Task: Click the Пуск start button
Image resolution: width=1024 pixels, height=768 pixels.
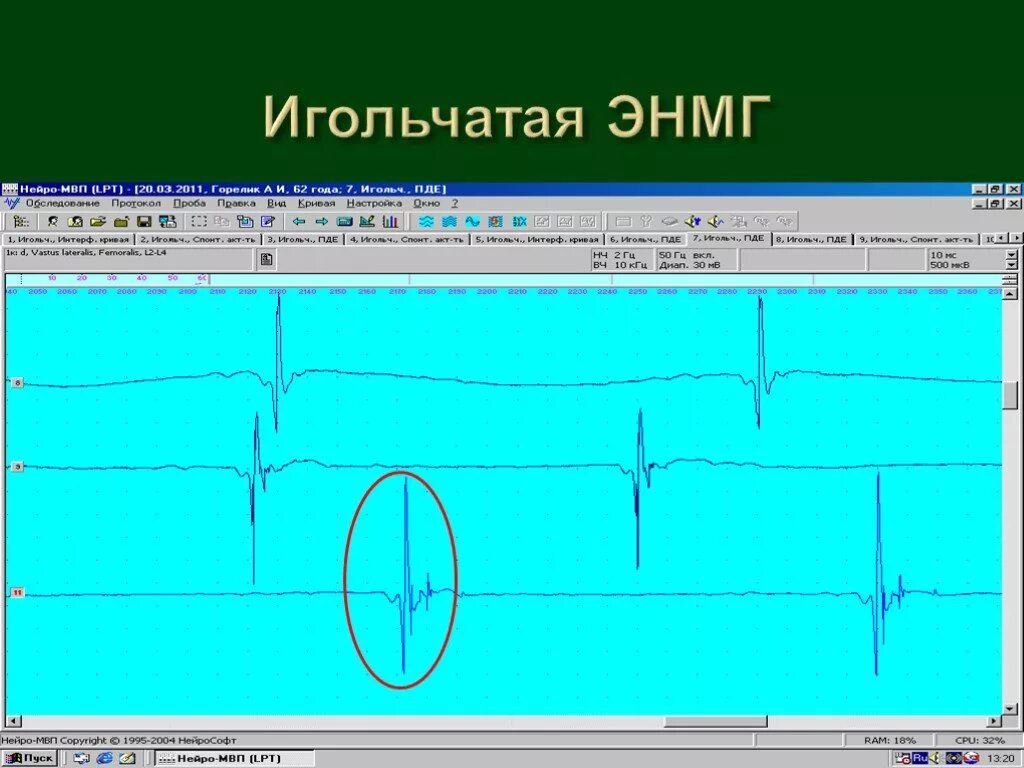Action: tap(29, 758)
